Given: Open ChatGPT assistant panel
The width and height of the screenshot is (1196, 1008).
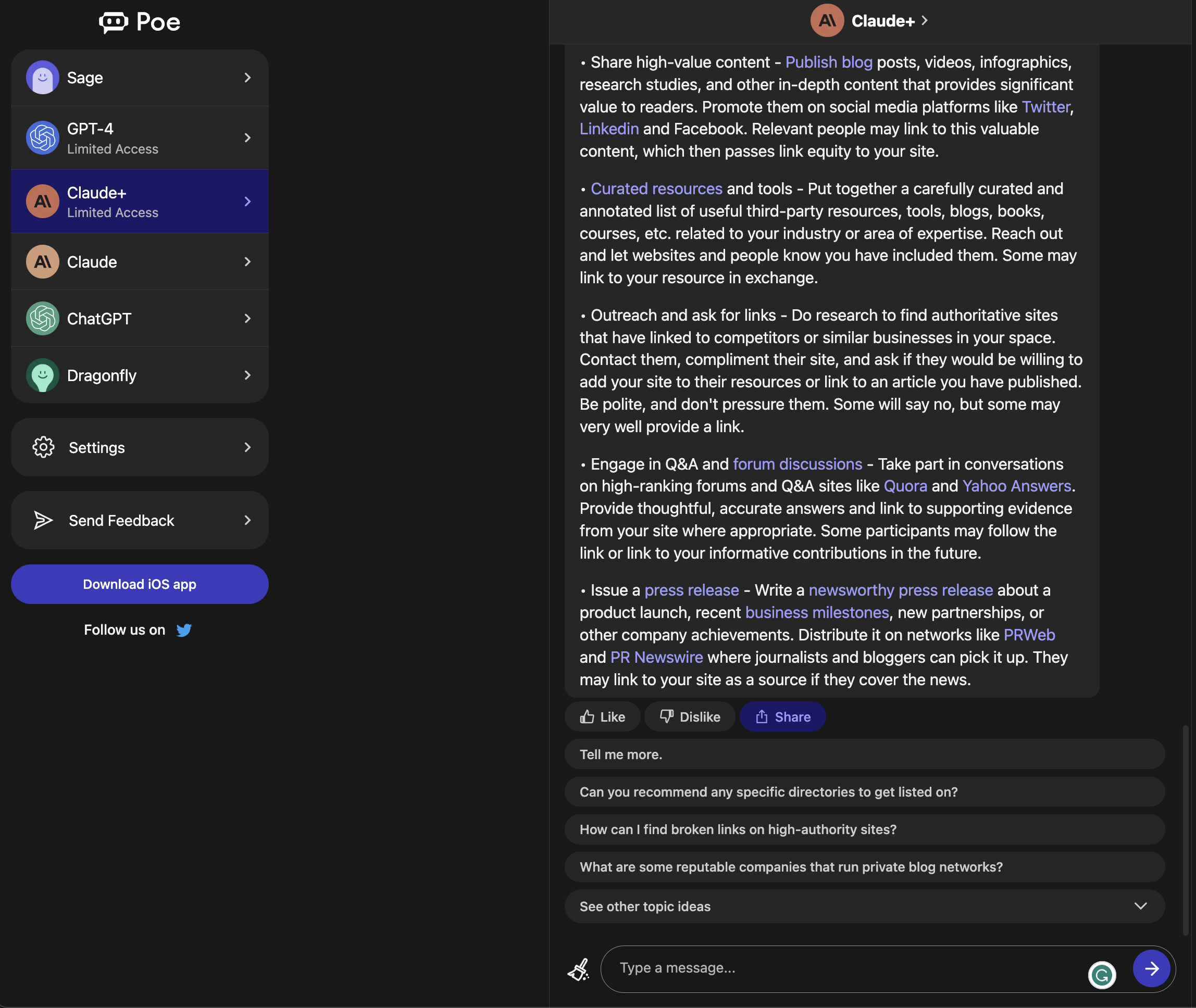Looking at the screenshot, I should pyautogui.click(x=139, y=318).
